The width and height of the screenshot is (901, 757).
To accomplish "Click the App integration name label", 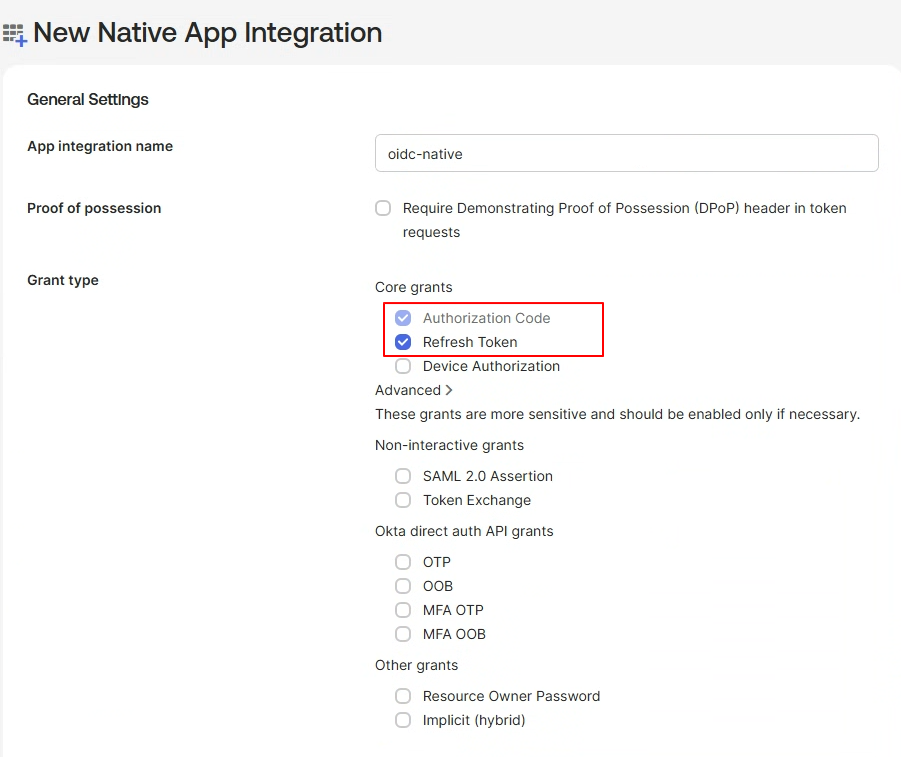I will [x=100, y=147].
